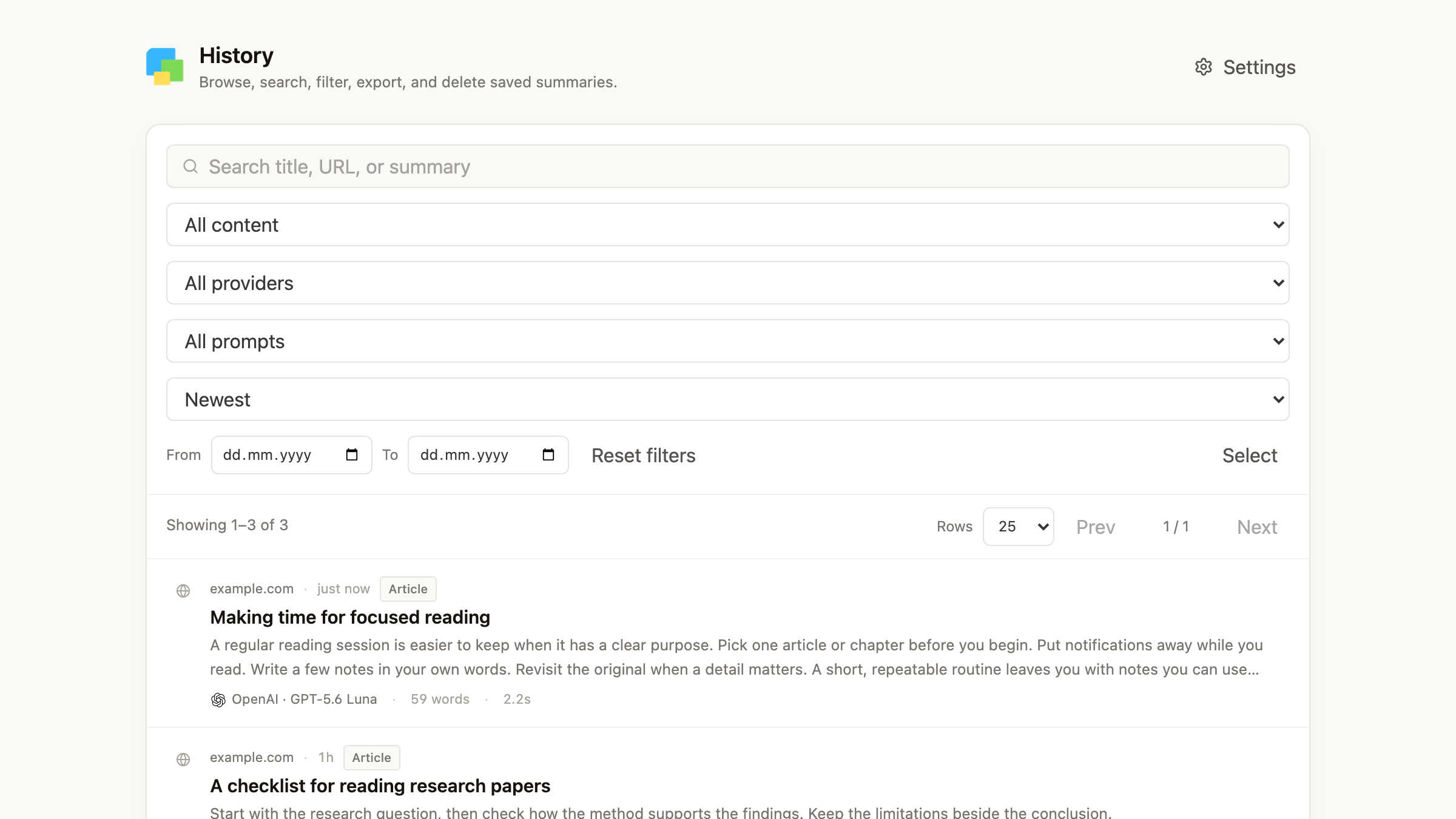Open Making time for focused reading entry
Viewport: 1456px width, 819px height.
(350, 617)
